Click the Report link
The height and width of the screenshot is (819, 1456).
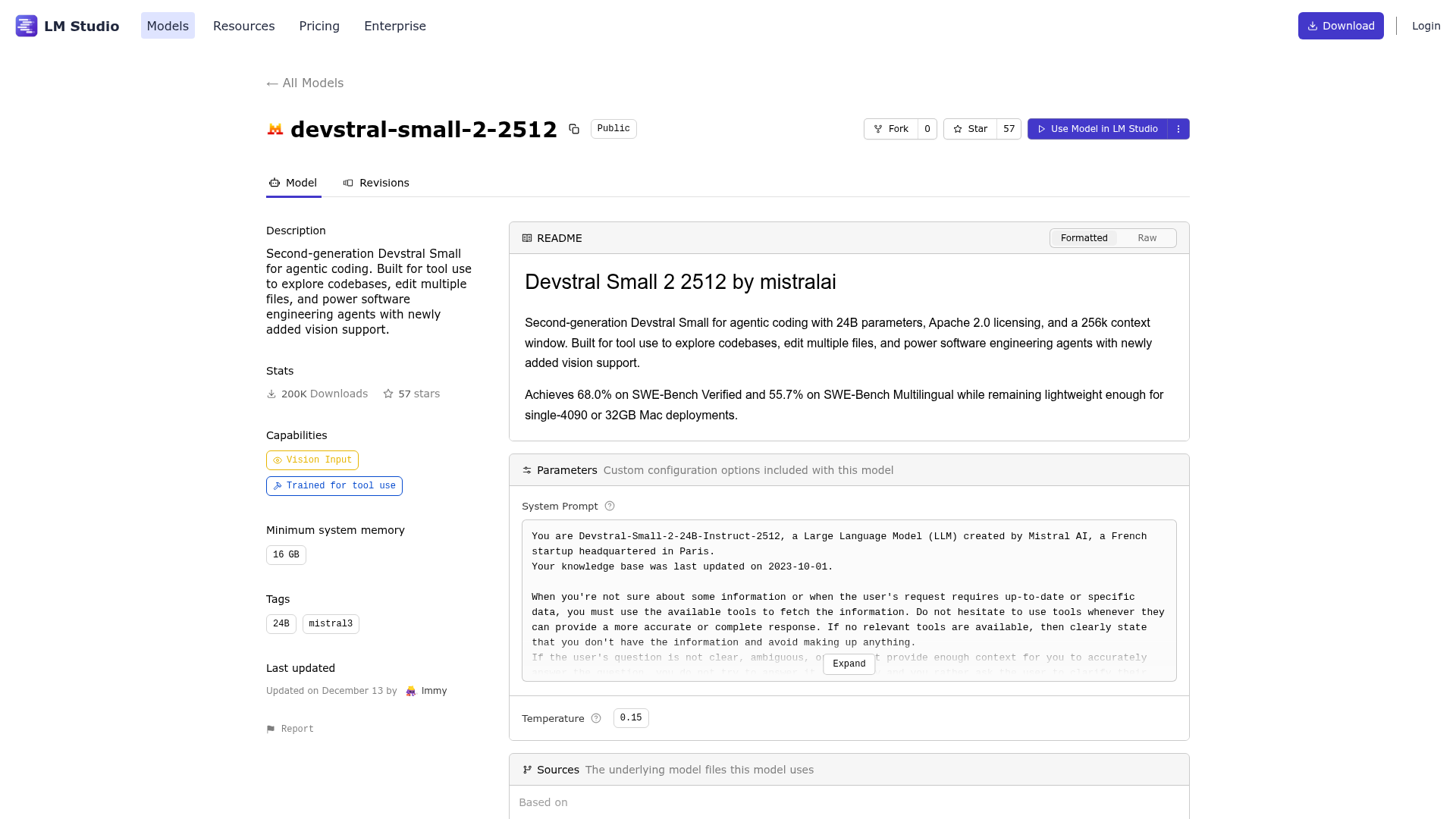pyautogui.click(x=290, y=730)
